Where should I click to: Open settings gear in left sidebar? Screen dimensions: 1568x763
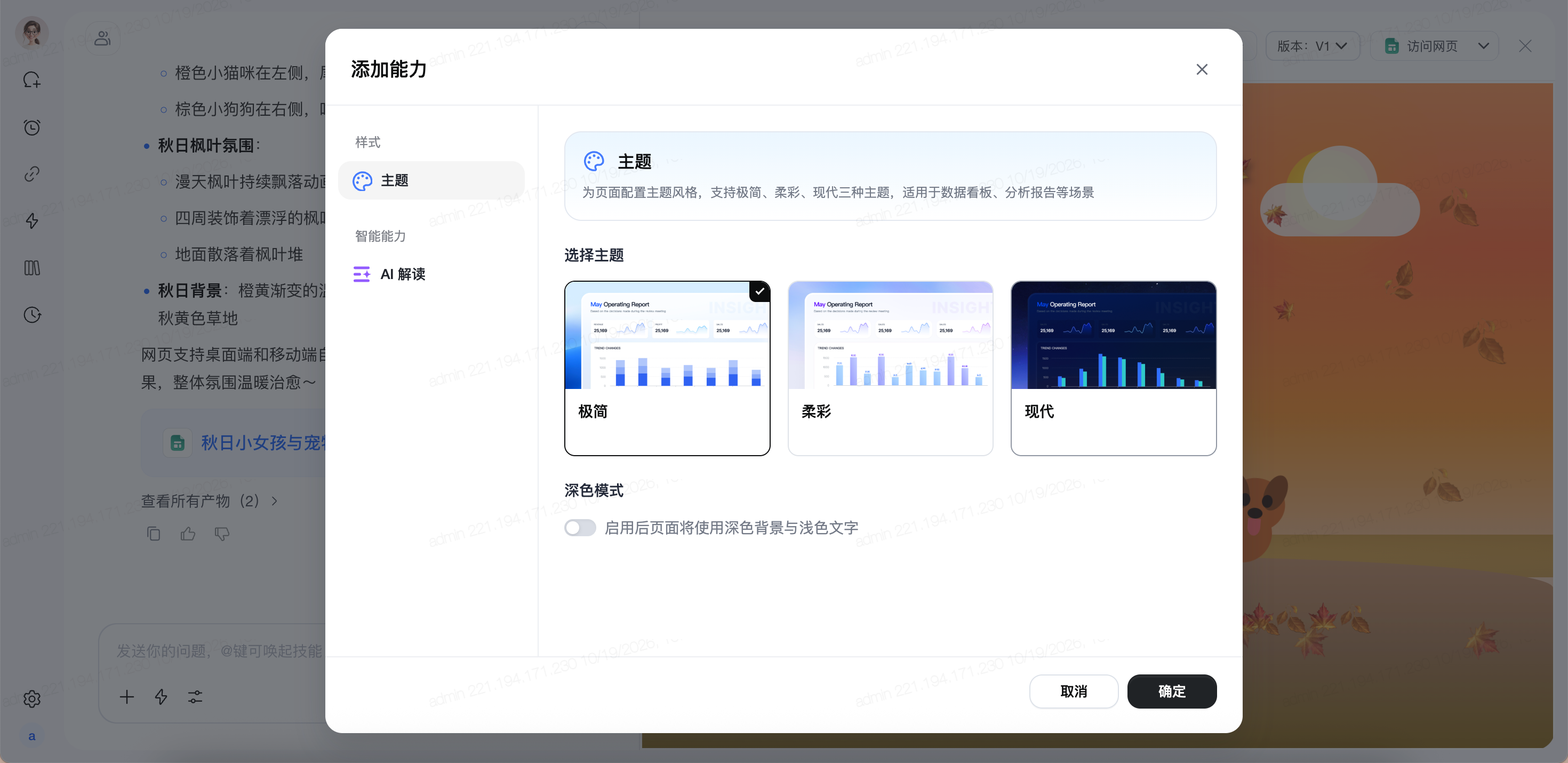click(x=32, y=698)
